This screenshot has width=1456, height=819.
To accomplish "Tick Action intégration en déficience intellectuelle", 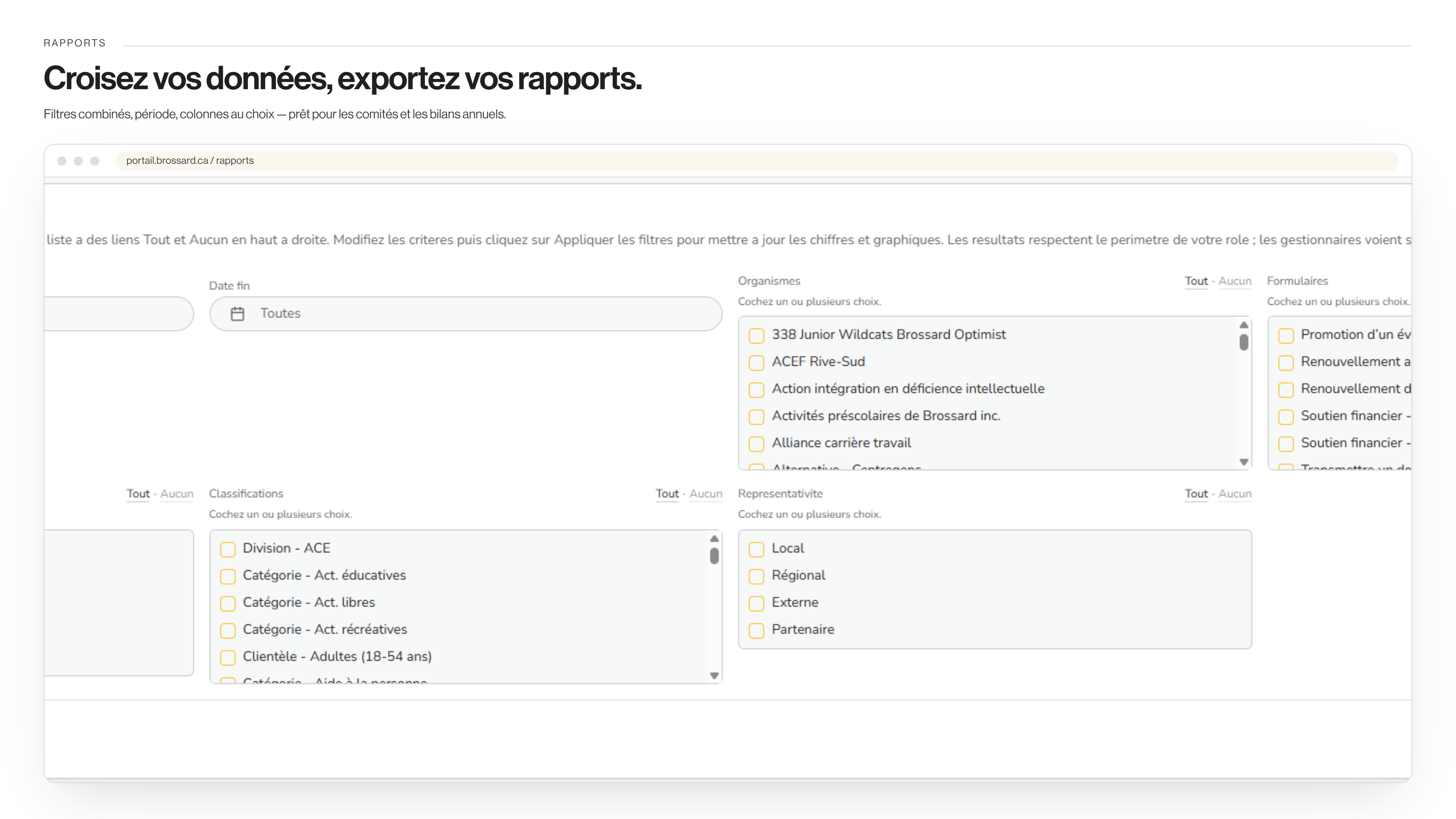I will (756, 389).
